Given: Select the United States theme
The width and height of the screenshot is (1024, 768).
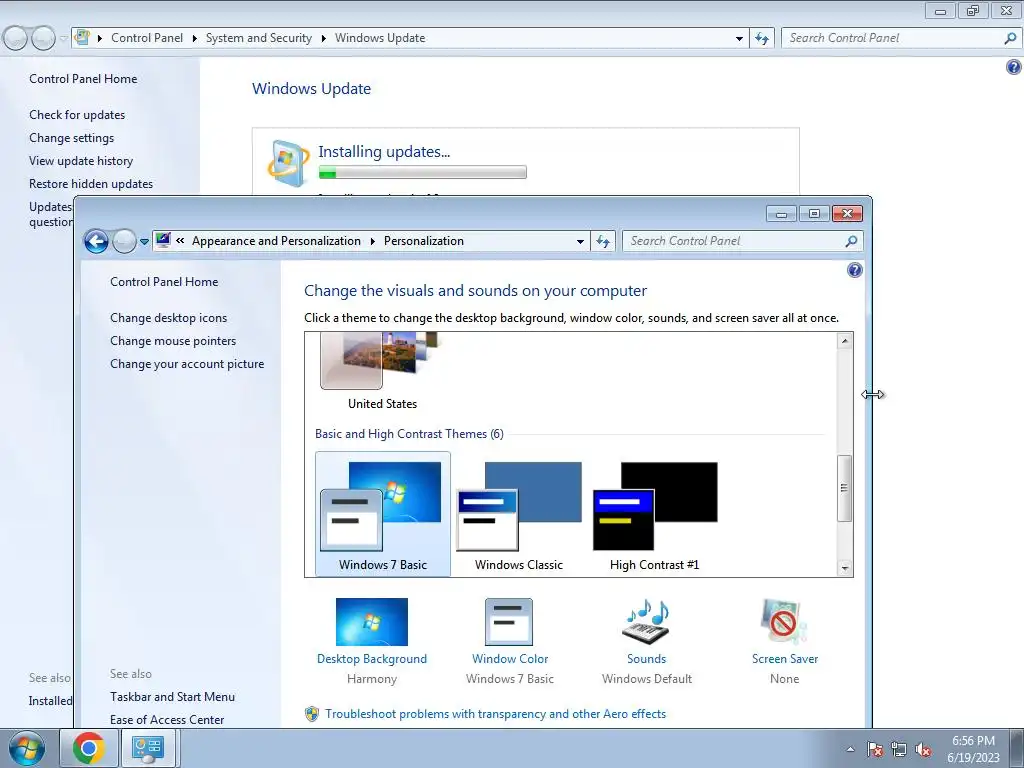Looking at the screenshot, I should tap(383, 372).
